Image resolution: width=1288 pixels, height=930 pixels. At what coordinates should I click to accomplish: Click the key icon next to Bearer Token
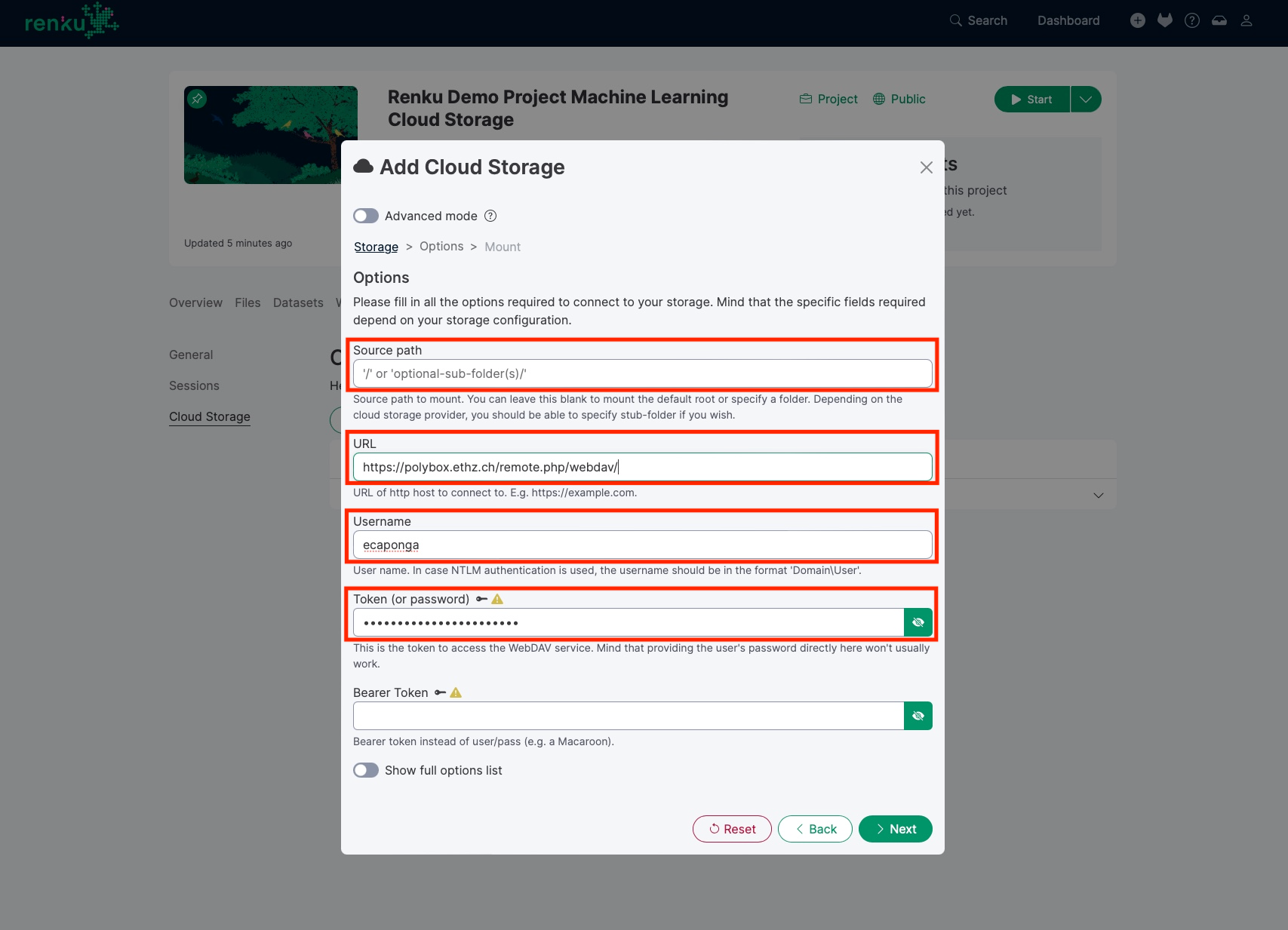(x=440, y=692)
